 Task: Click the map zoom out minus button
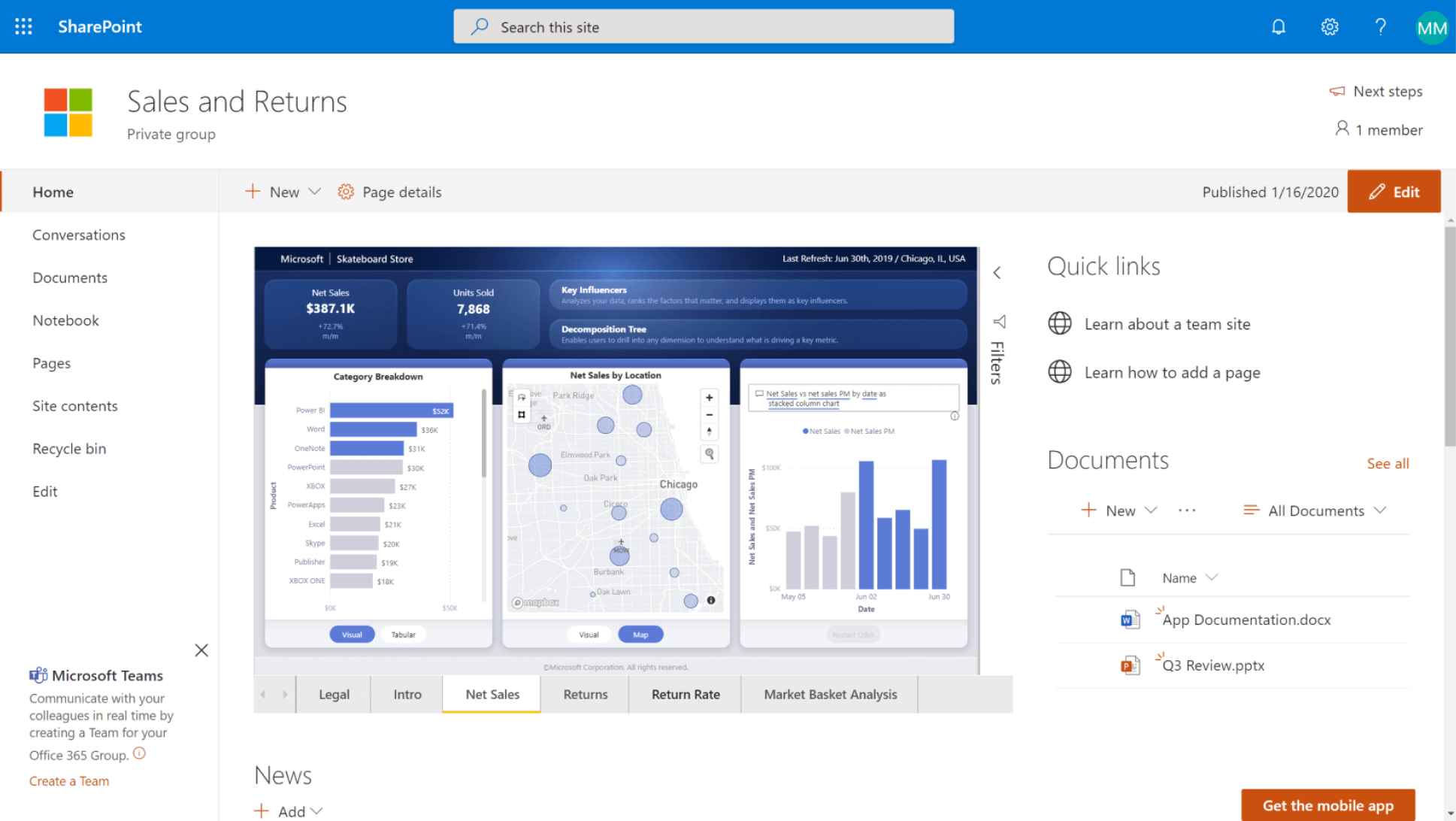(x=709, y=415)
